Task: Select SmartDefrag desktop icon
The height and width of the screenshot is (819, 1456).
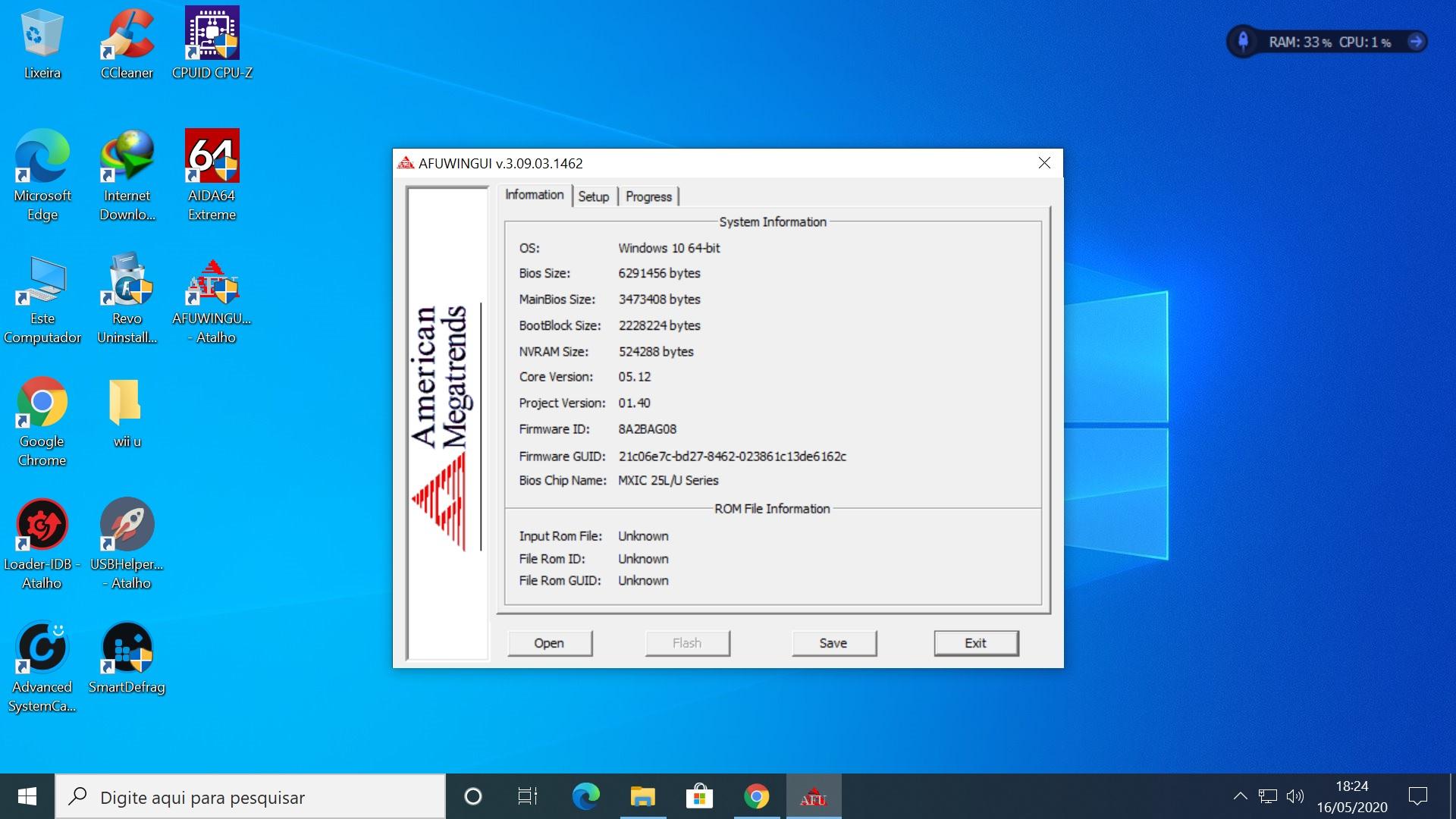Action: (127, 658)
